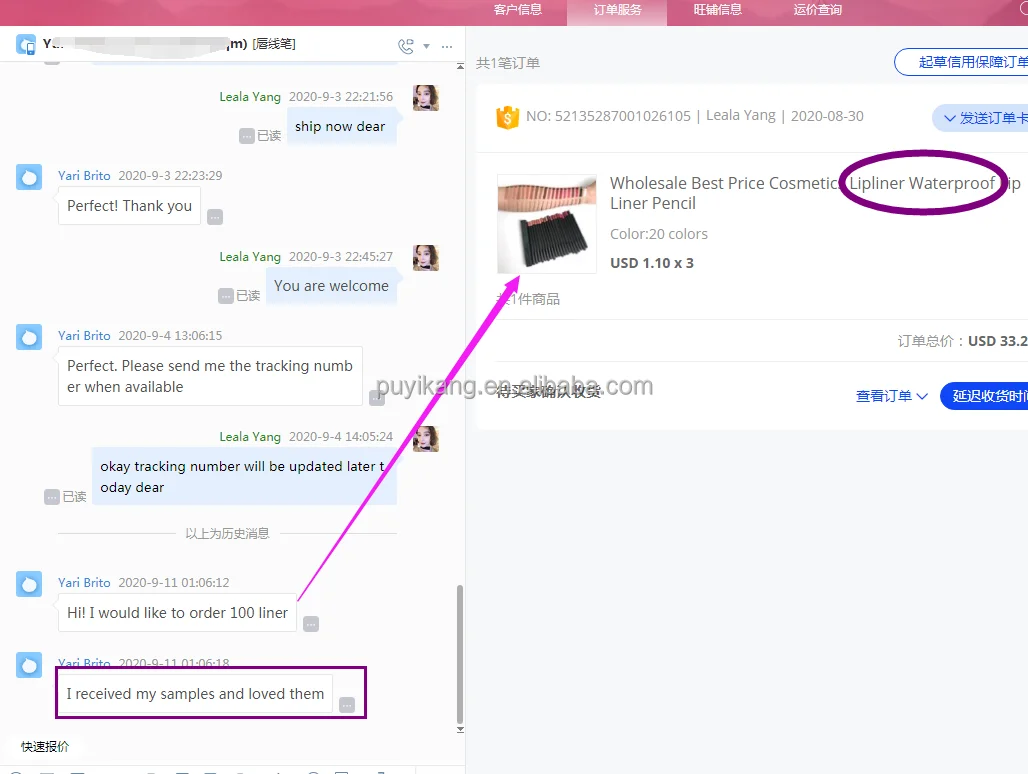
Task: Click Leala Yang avatar on 'You are welcome' message
Action: coord(425,258)
